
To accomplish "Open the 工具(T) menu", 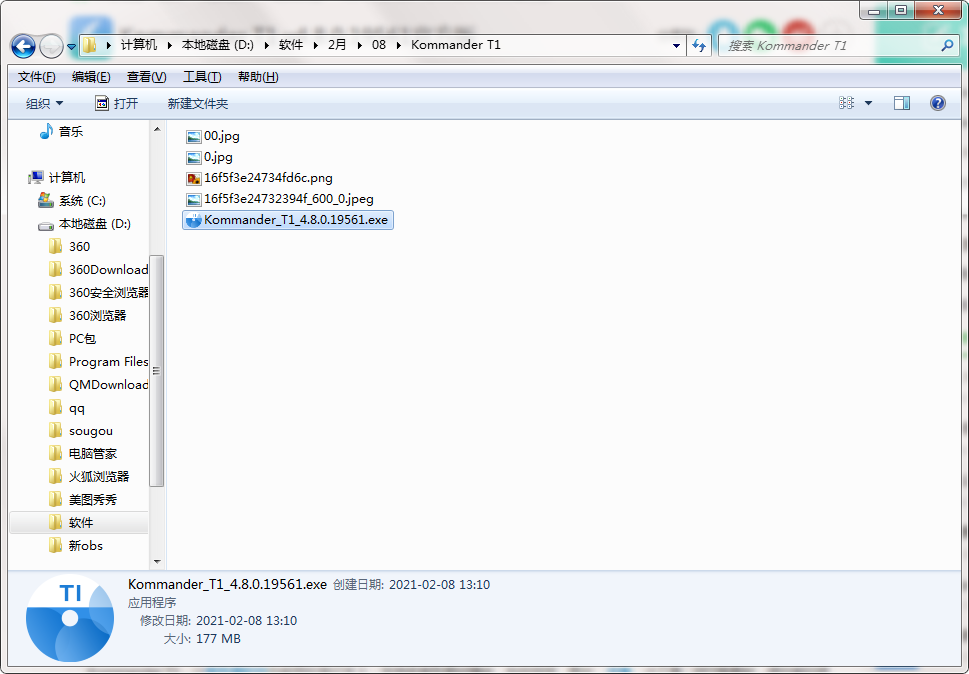I will pos(202,77).
